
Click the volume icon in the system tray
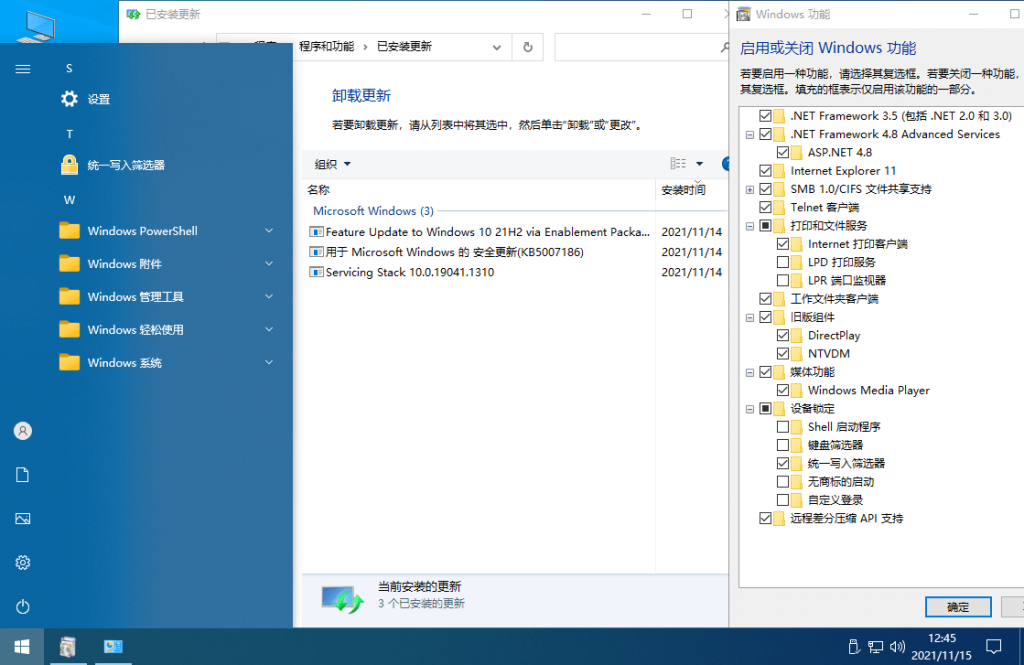tap(897, 646)
